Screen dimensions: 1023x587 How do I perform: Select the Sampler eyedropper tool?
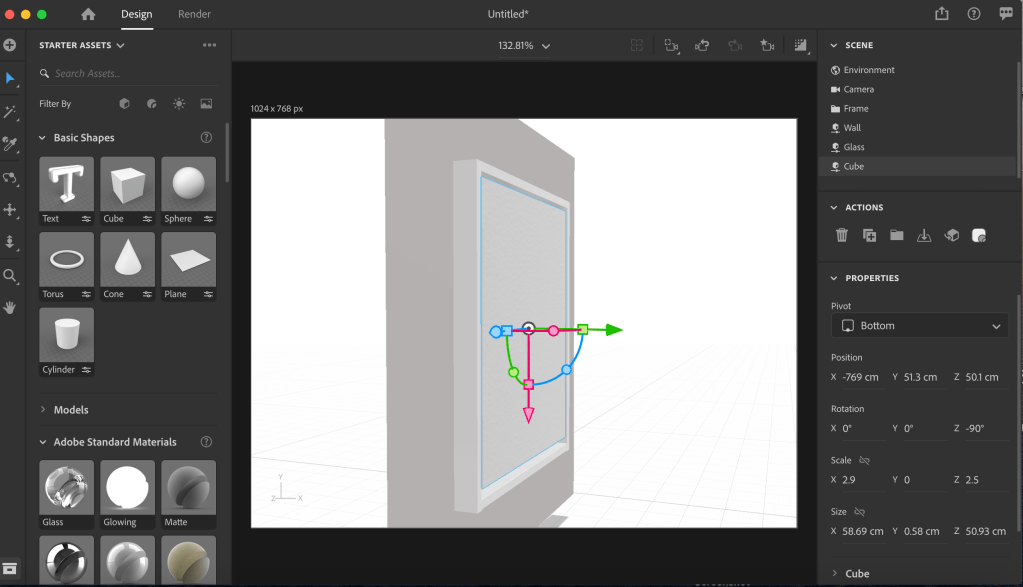coord(11,144)
